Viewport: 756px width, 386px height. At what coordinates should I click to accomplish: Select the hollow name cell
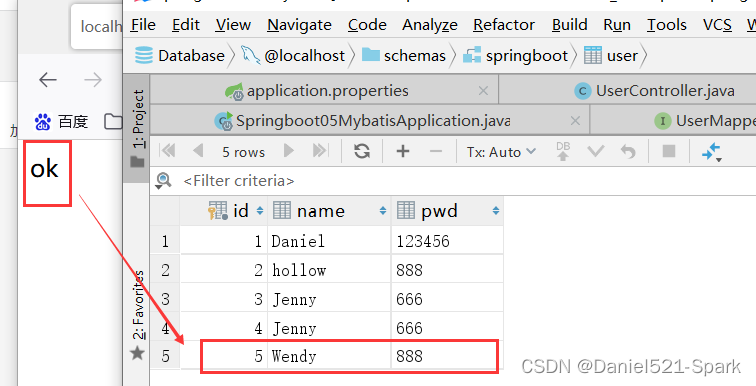(329, 270)
